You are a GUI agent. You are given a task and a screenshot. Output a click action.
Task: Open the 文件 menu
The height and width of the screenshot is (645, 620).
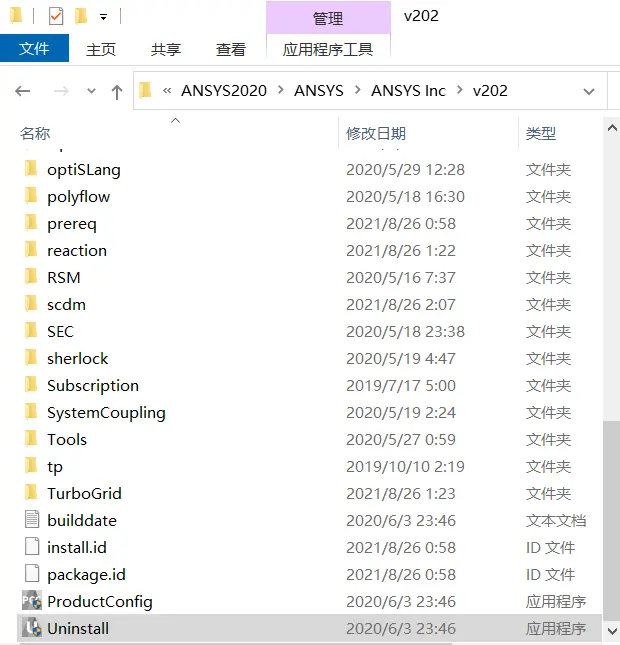pos(34,48)
